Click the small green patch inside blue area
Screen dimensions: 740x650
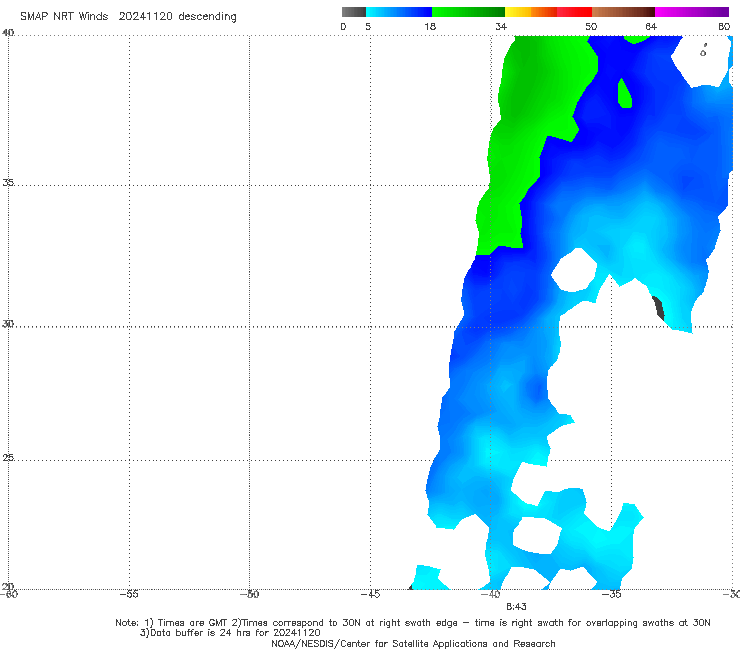point(624,94)
